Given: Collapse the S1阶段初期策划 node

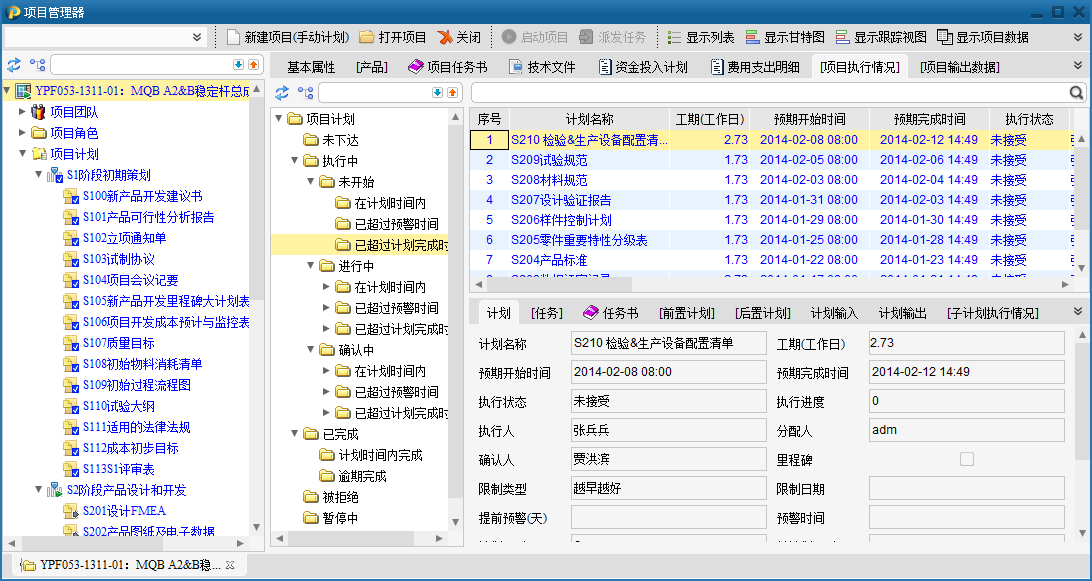Looking at the screenshot, I should point(39,176).
